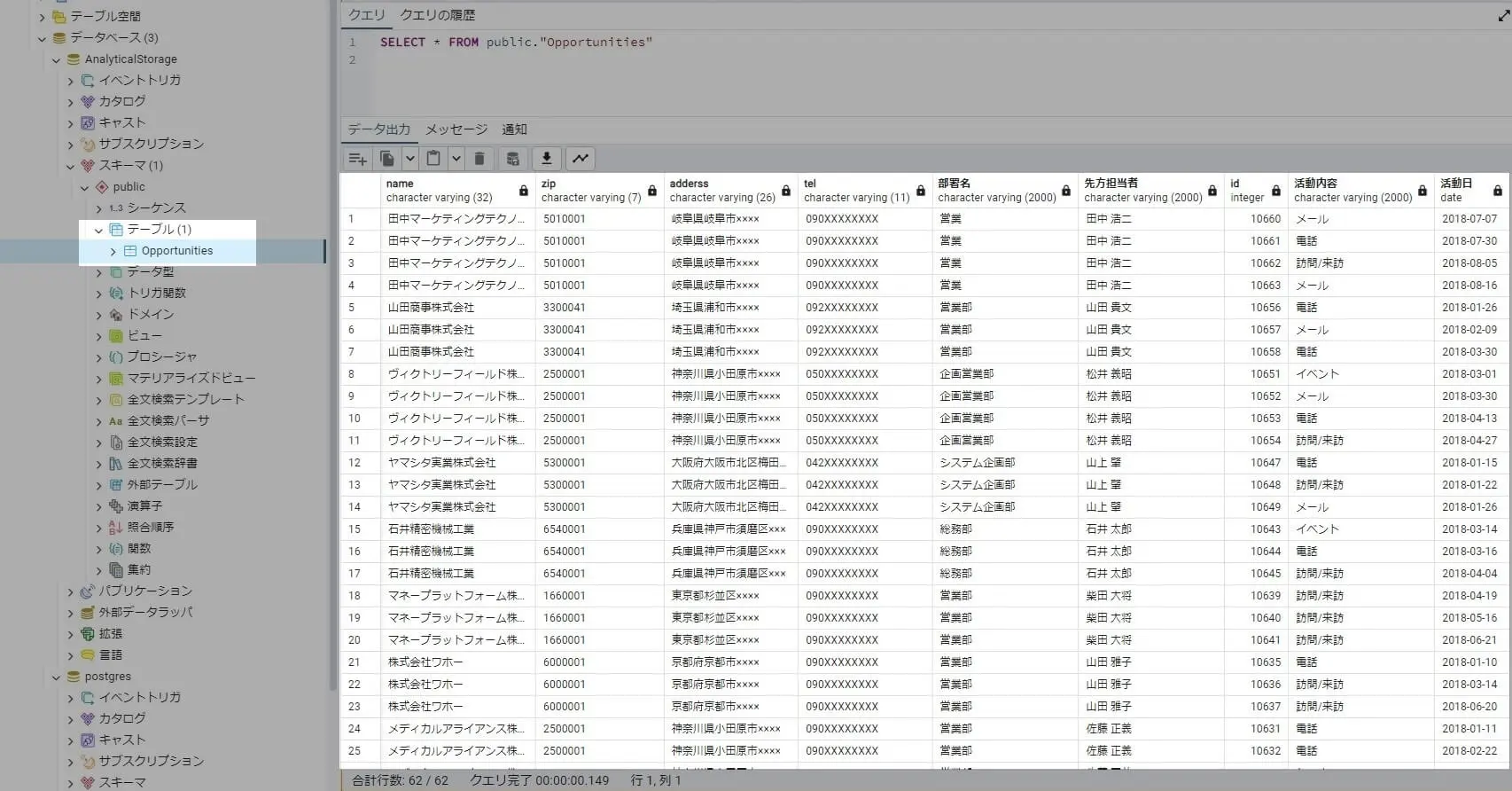
Task: Click the public schema diamond icon
Action: pyautogui.click(x=102, y=187)
